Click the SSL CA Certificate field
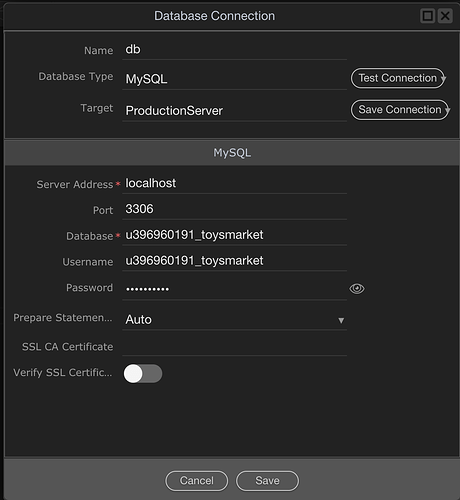Screen dimensions: 460x500 point(235,347)
